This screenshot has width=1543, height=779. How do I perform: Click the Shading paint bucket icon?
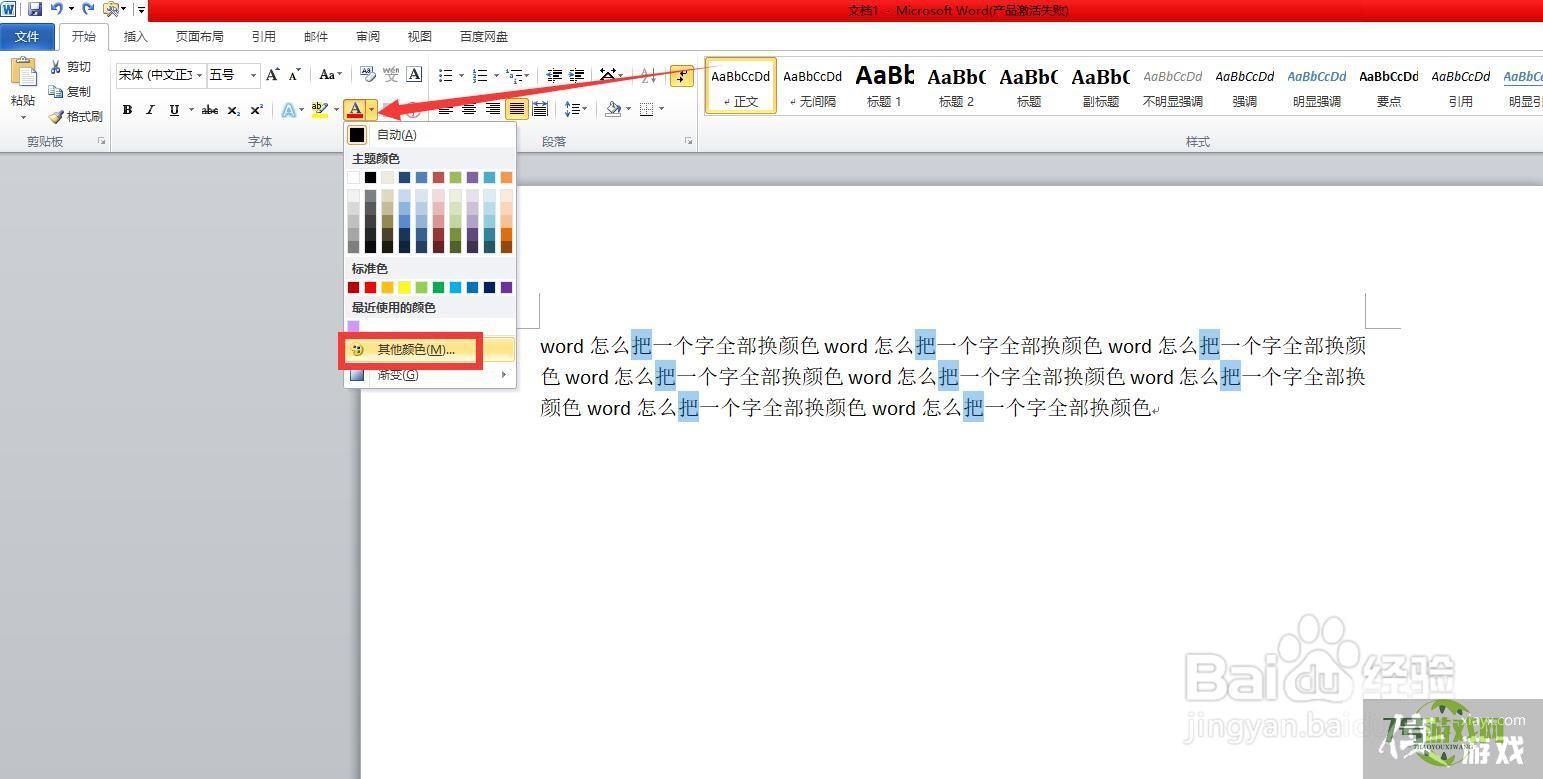613,110
